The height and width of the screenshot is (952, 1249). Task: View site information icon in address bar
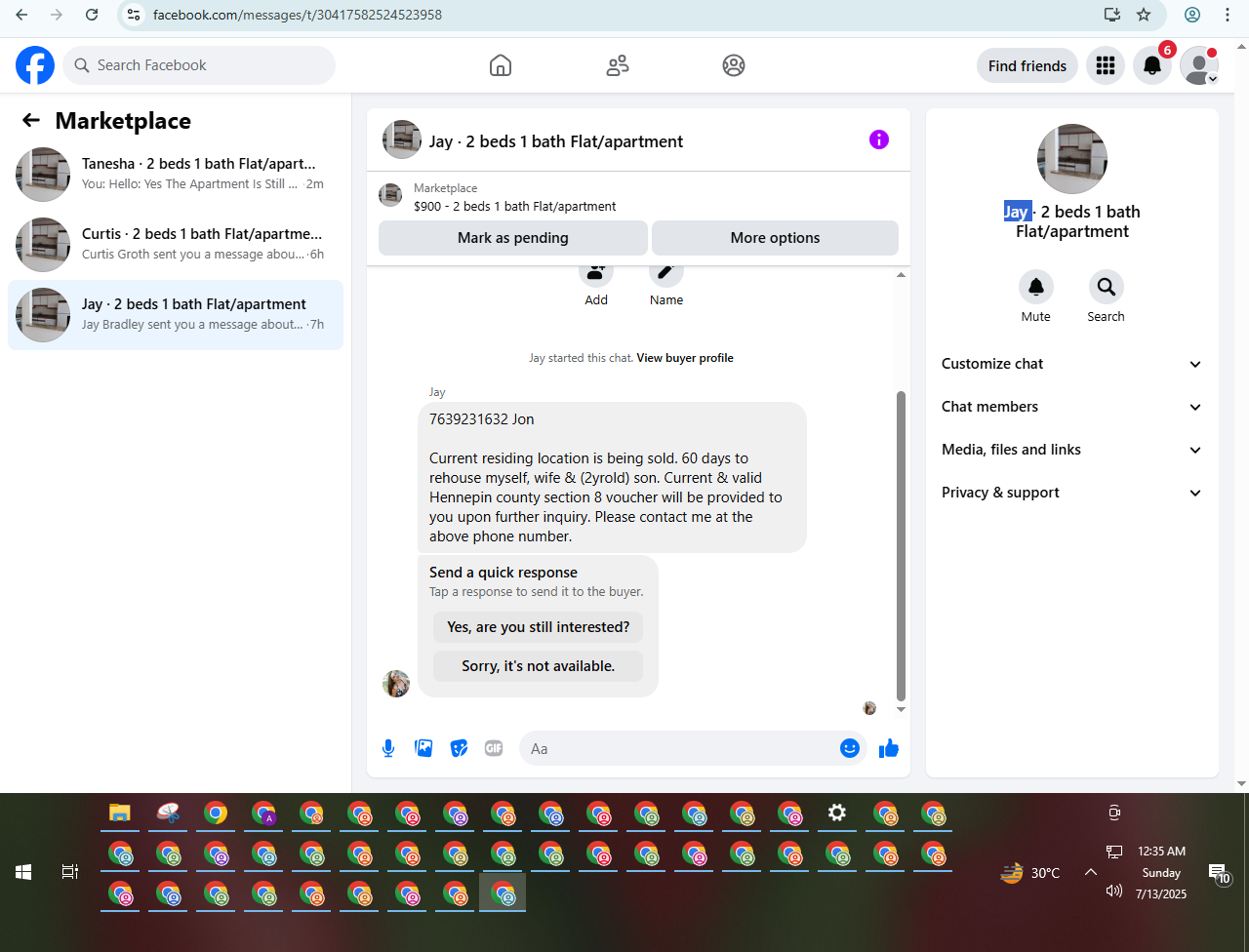click(x=135, y=15)
